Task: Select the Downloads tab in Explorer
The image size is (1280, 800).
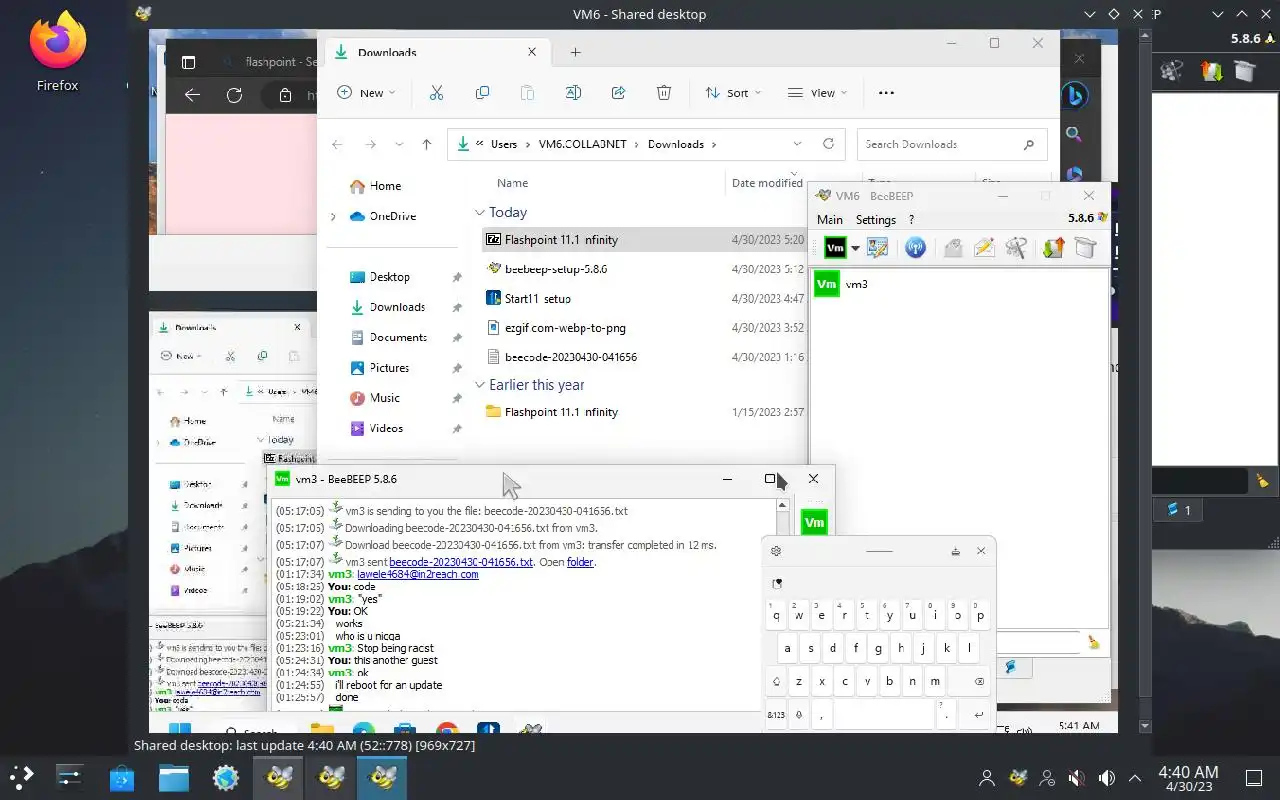Action: [x=435, y=52]
